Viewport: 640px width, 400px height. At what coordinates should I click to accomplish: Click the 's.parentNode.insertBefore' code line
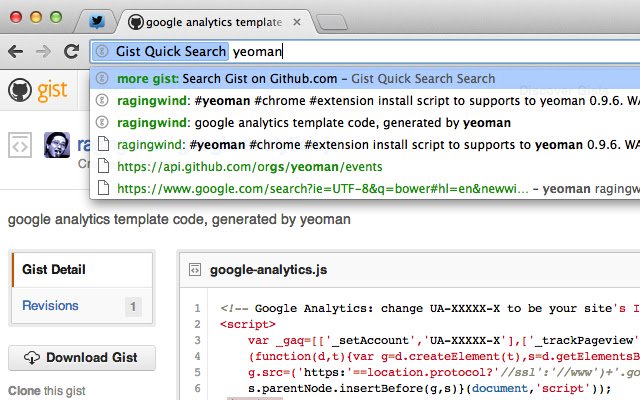[430, 389]
